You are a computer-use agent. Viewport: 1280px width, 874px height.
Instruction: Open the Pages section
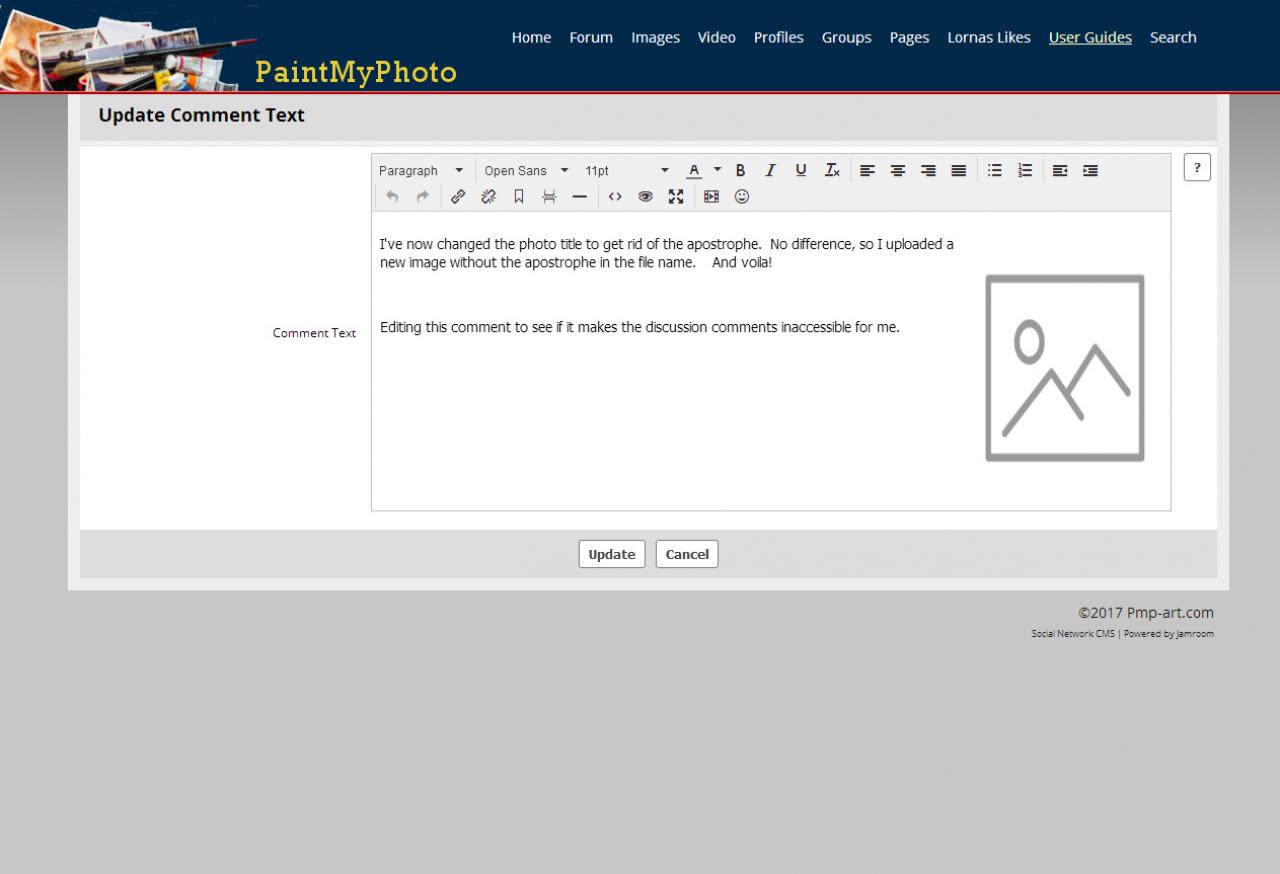910,38
